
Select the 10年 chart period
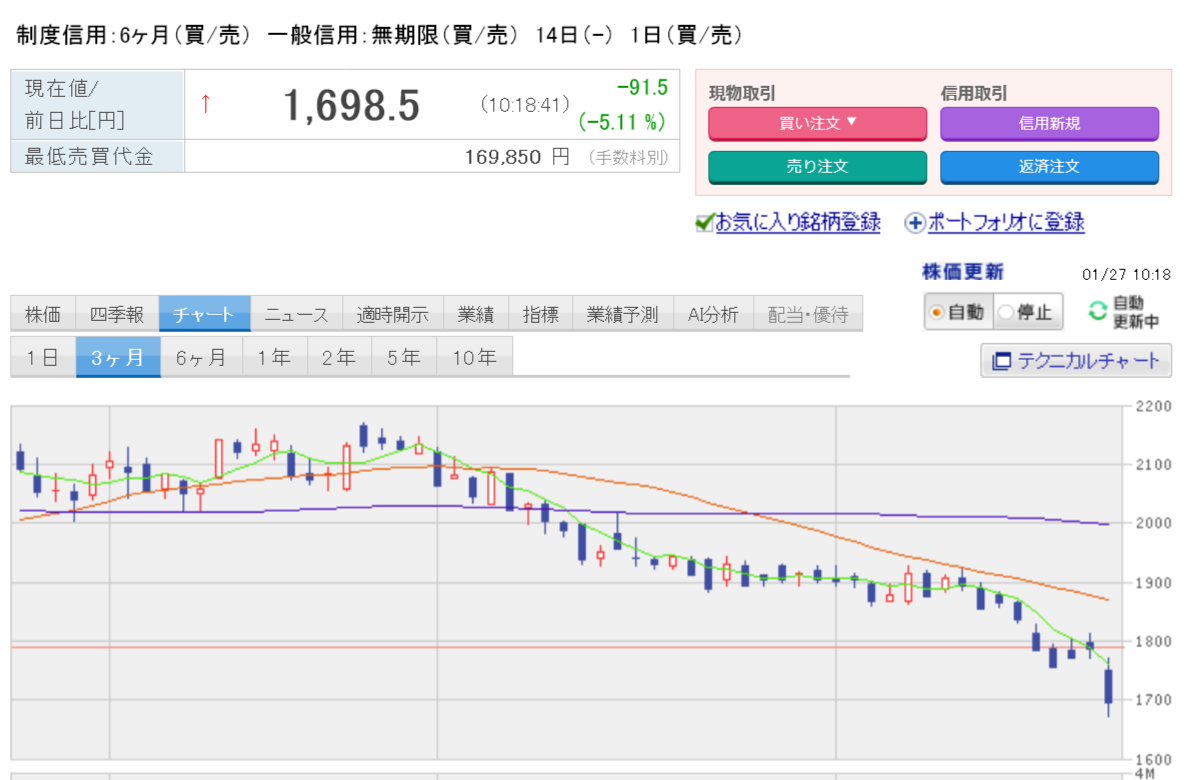tap(474, 358)
